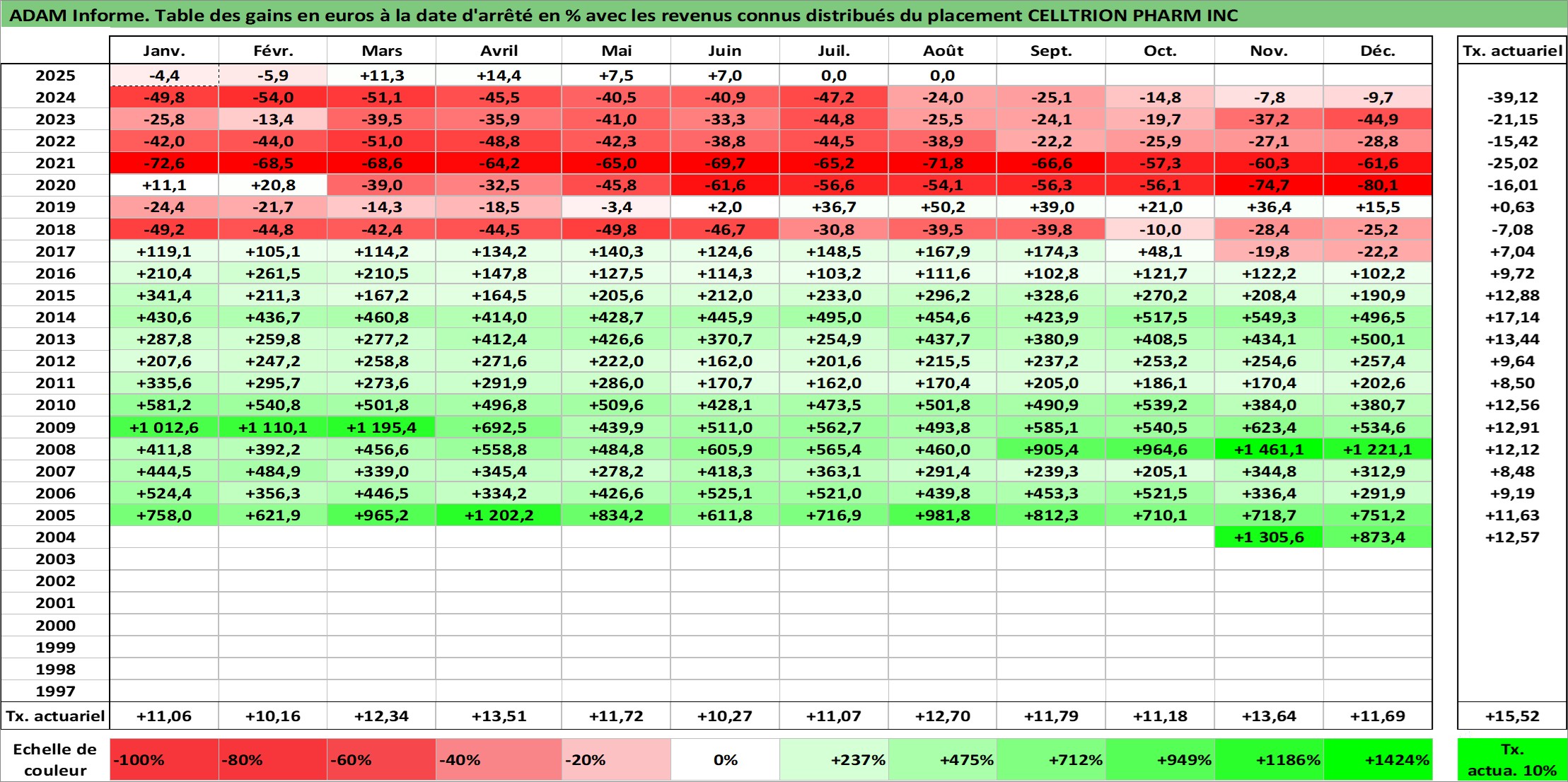Click the 0% white color scale swatch
This screenshot has width=1568, height=782.
click(725, 760)
